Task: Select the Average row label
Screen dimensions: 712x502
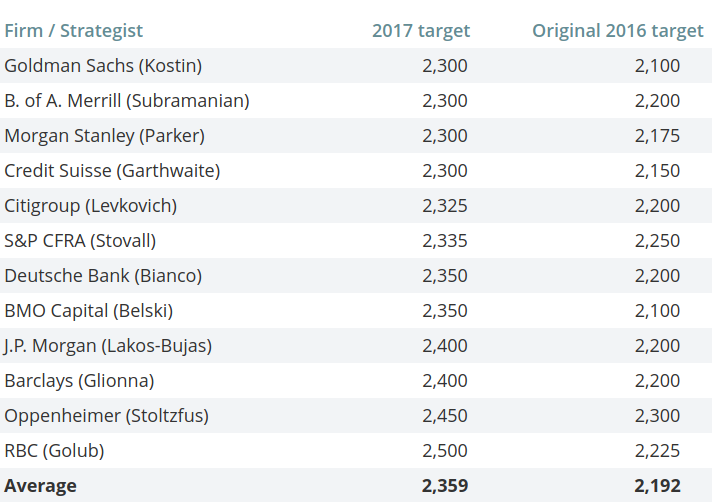Action: coord(40,486)
